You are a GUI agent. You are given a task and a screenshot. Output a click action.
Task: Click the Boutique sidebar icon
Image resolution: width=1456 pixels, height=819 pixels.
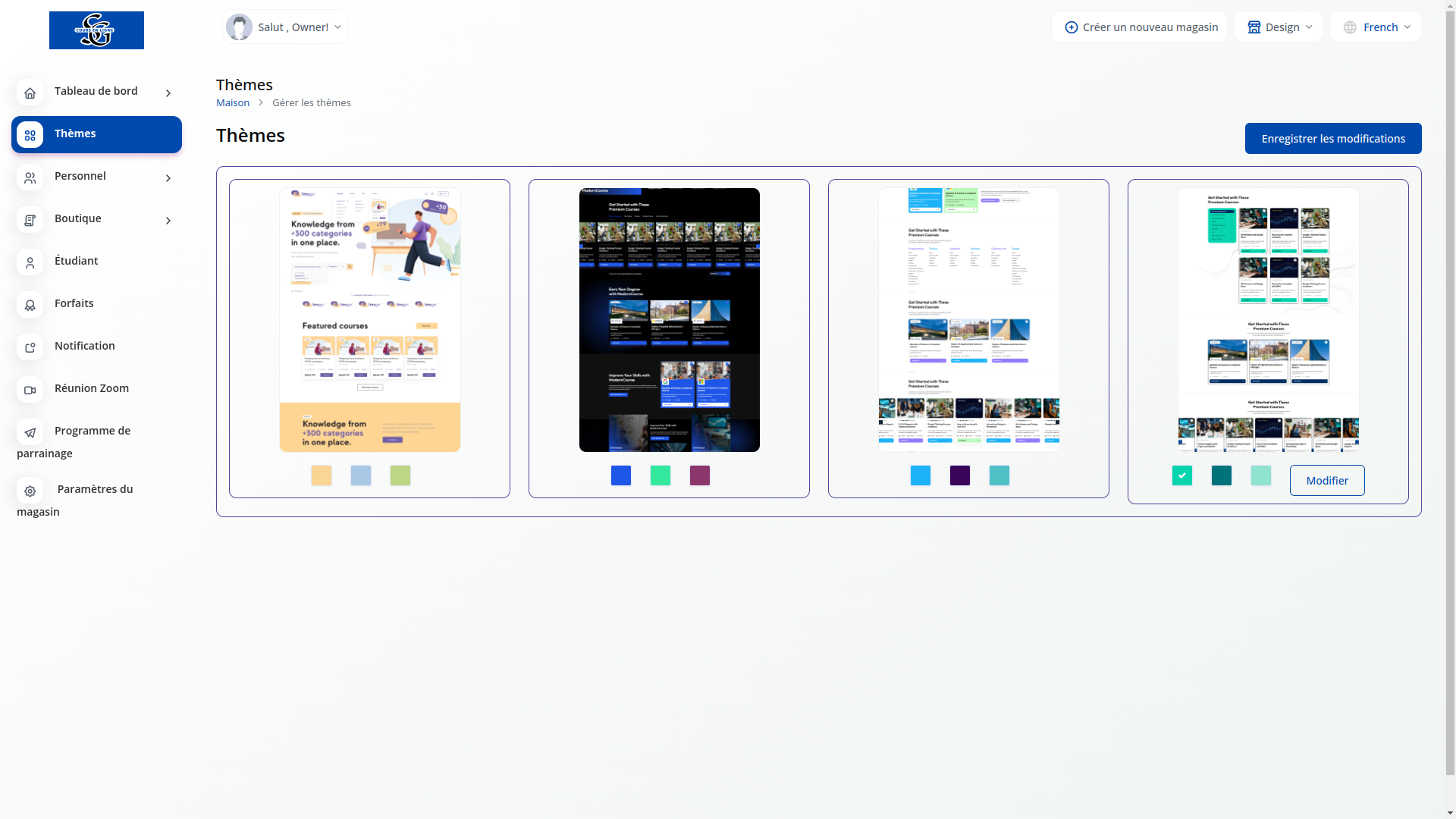point(30,220)
